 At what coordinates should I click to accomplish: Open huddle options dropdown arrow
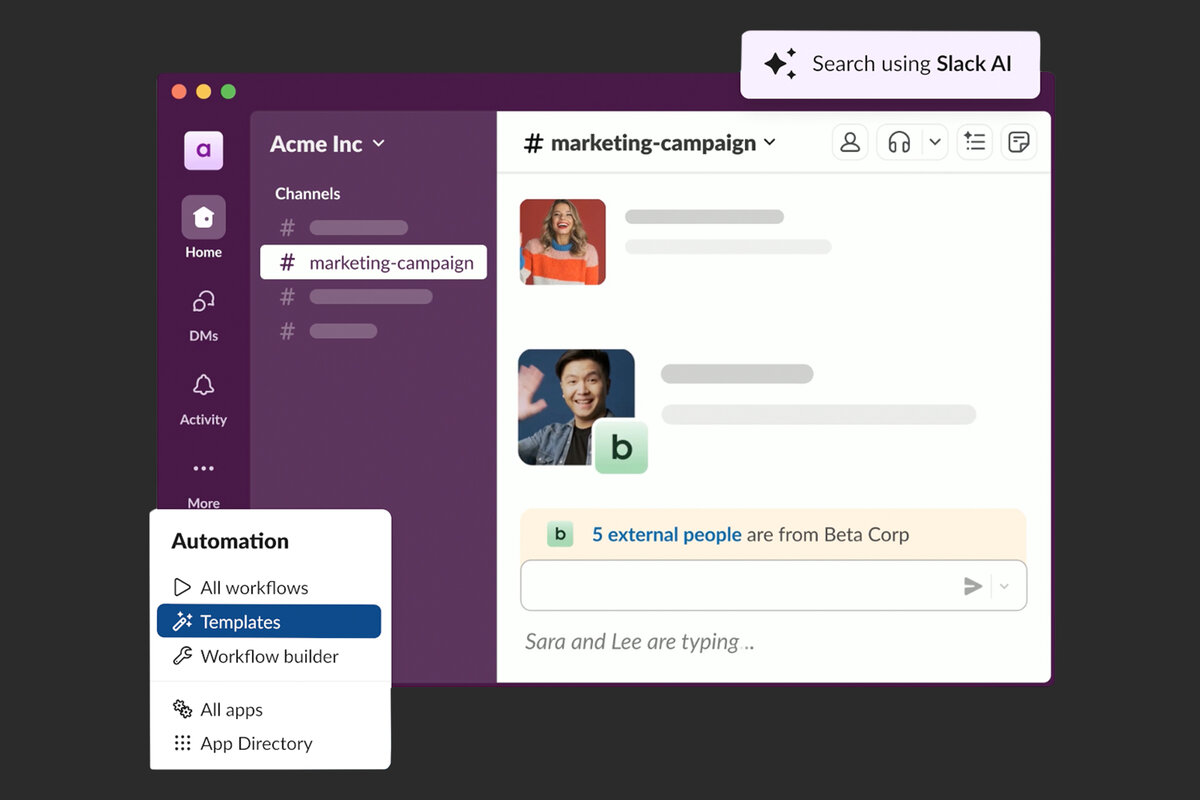point(935,142)
